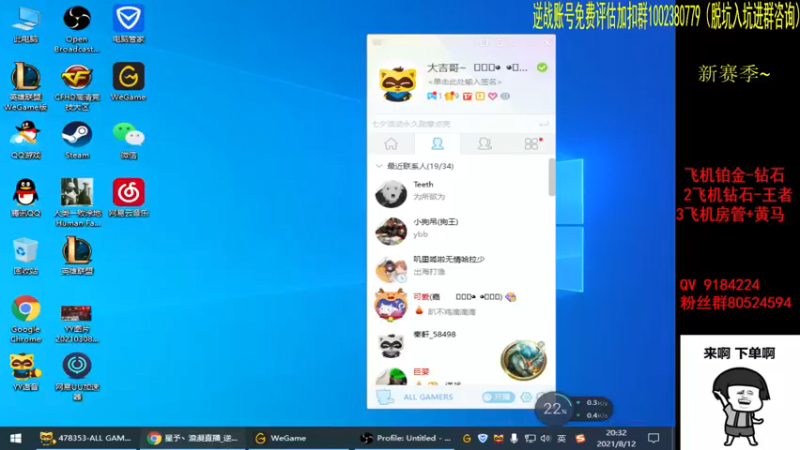Open contact 小狗吊(狗王) in the list

(x=458, y=230)
